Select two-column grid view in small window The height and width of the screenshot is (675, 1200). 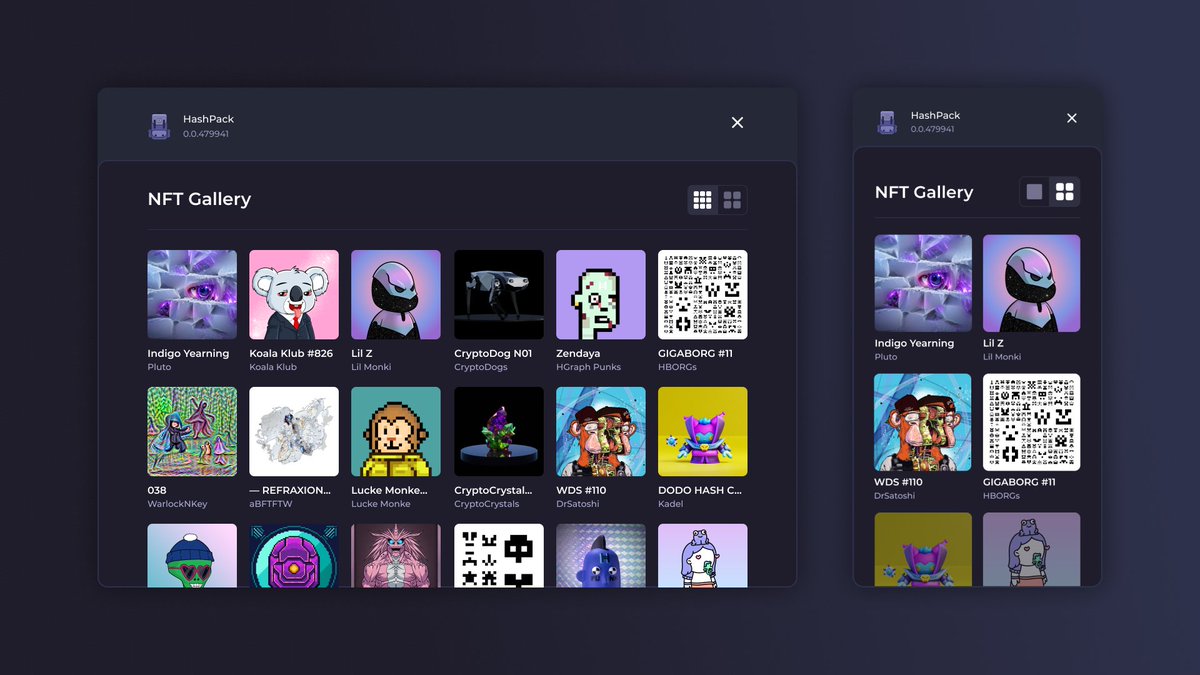point(1065,192)
